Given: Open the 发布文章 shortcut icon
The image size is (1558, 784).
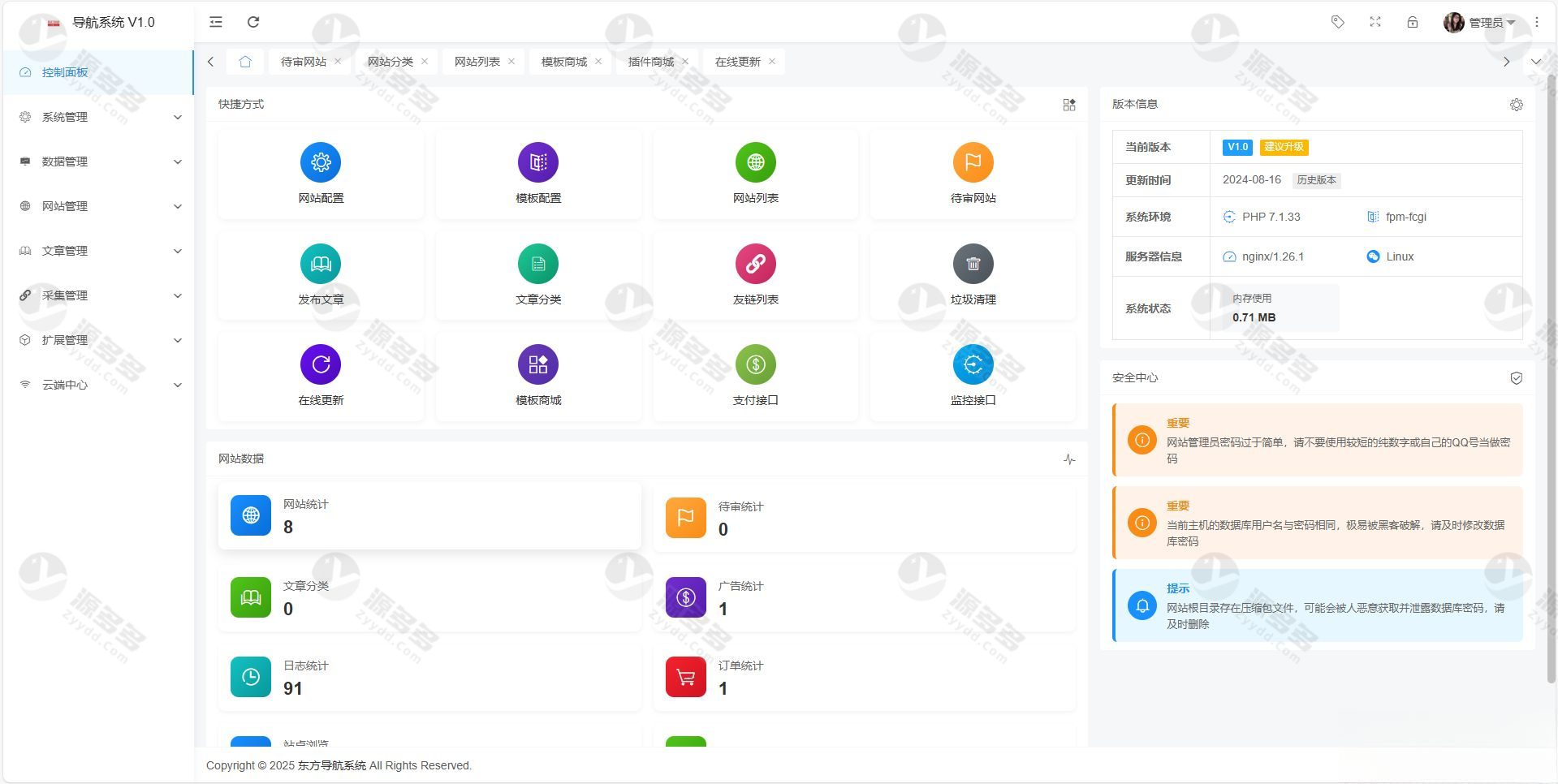Looking at the screenshot, I should pos(321,264).
